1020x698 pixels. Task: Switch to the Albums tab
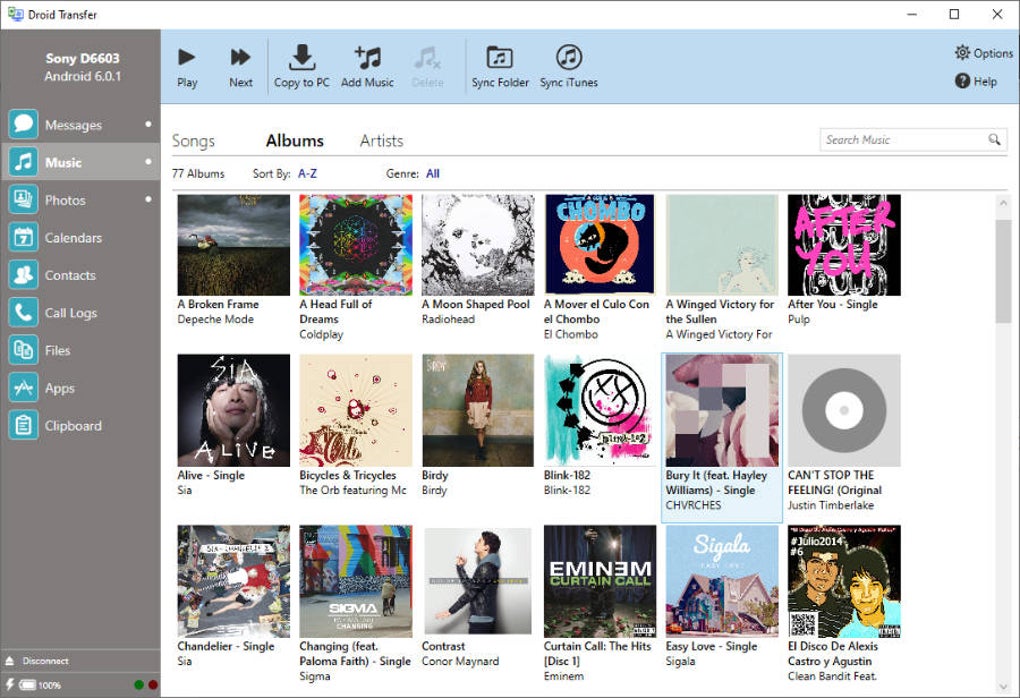(x=295, y=141)
